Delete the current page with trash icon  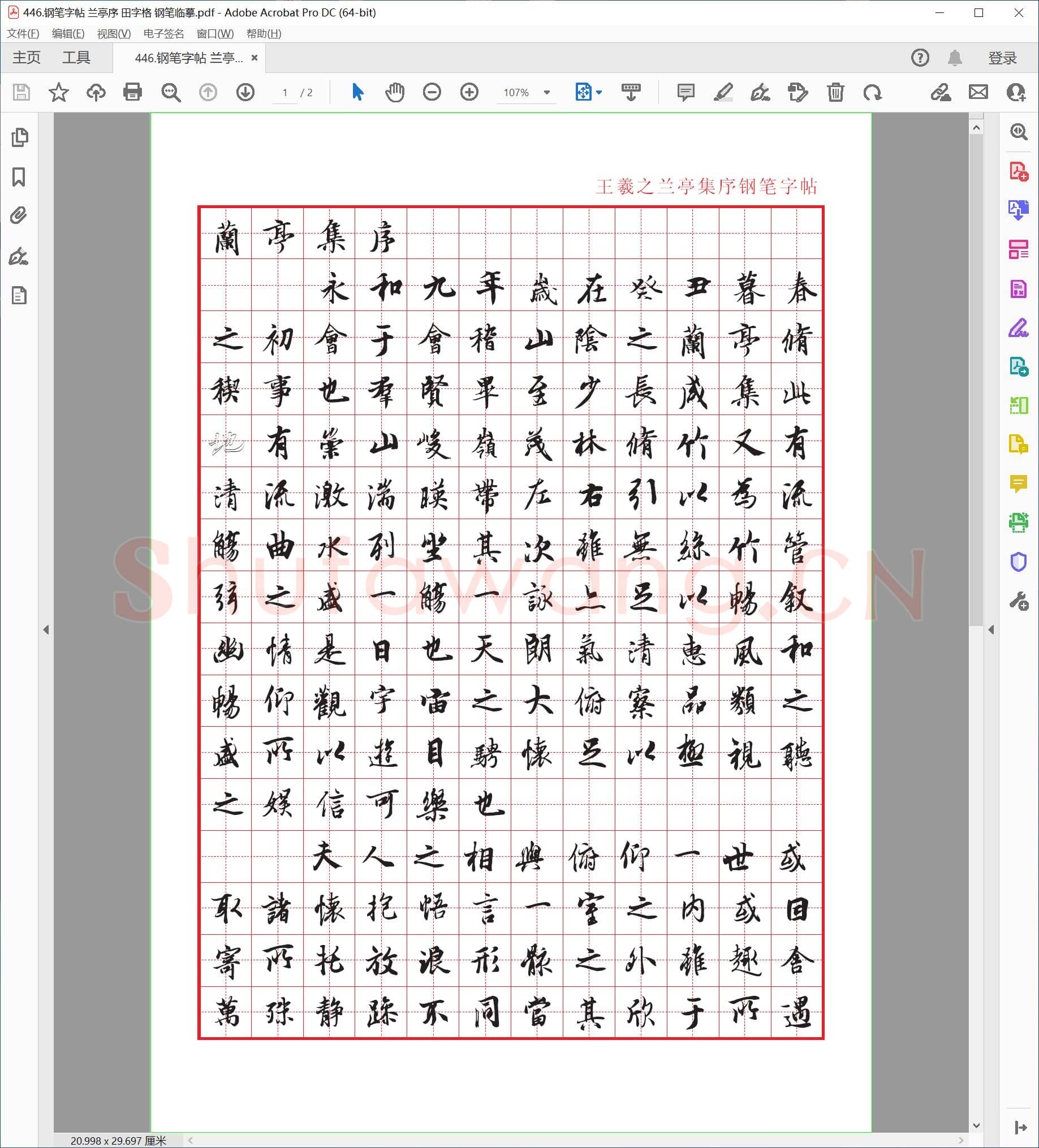tap(834, 92)
